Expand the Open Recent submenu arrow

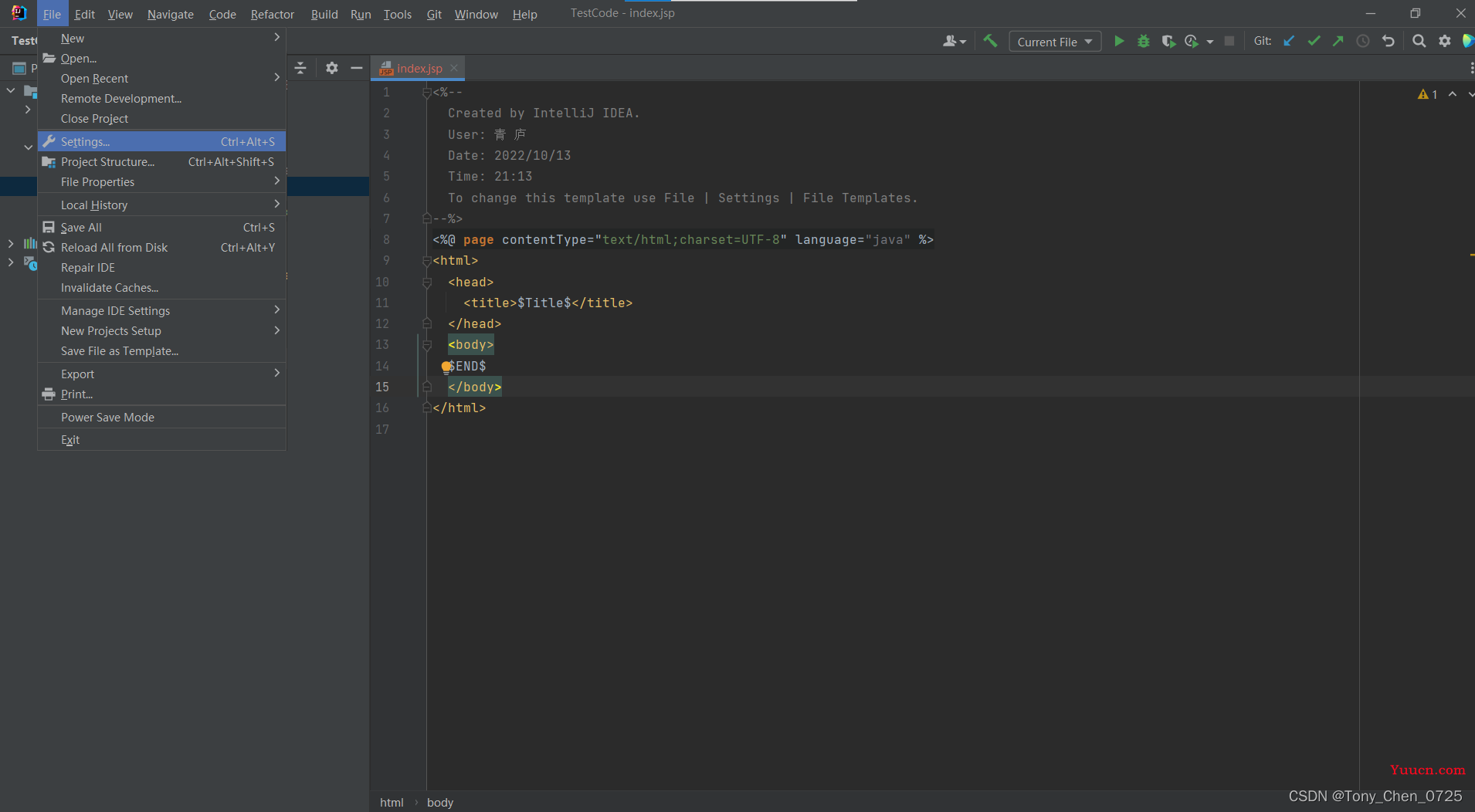tap(276, 77)
